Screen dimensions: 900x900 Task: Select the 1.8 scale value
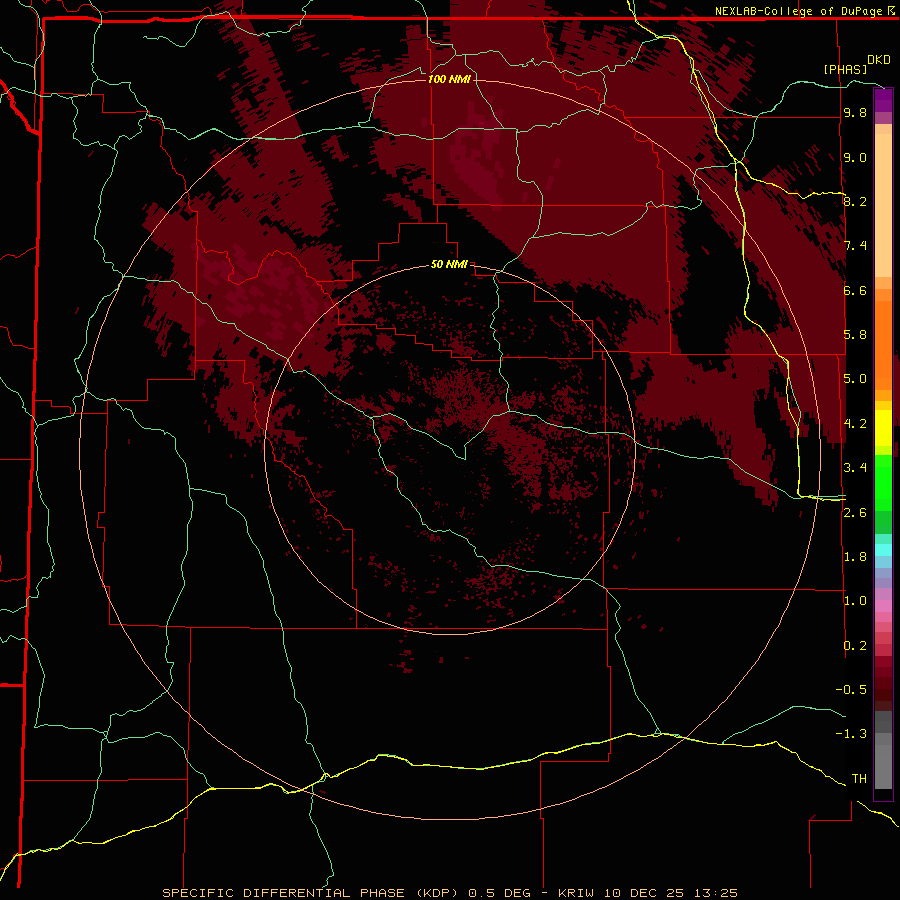(x=855, y=557)
